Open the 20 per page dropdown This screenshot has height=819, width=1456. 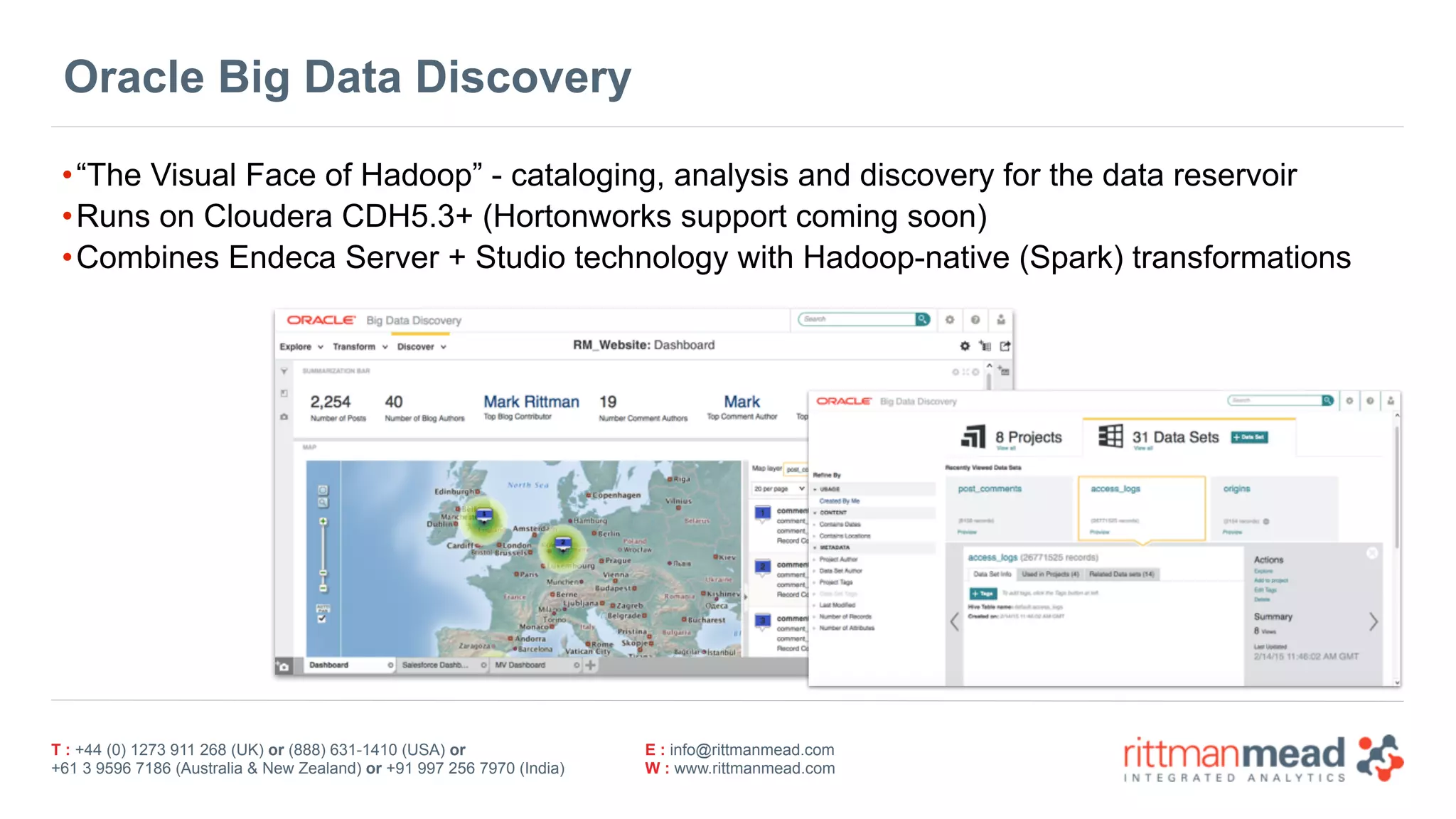(779, 489)
